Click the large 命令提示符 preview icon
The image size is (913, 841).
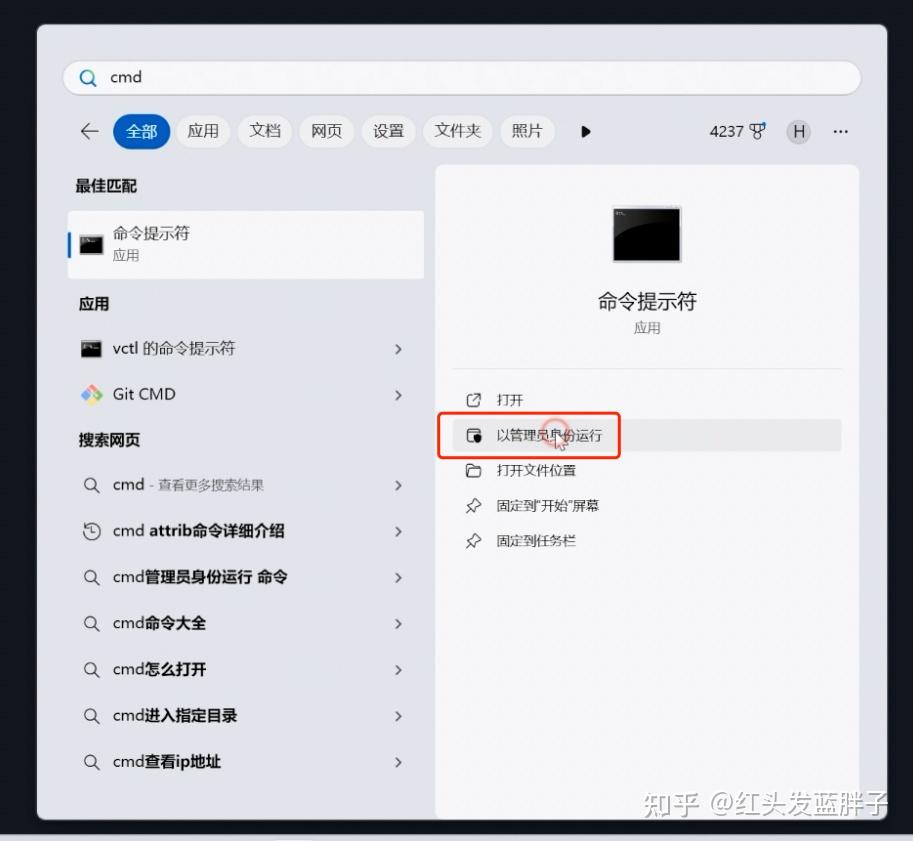(646, 234)
